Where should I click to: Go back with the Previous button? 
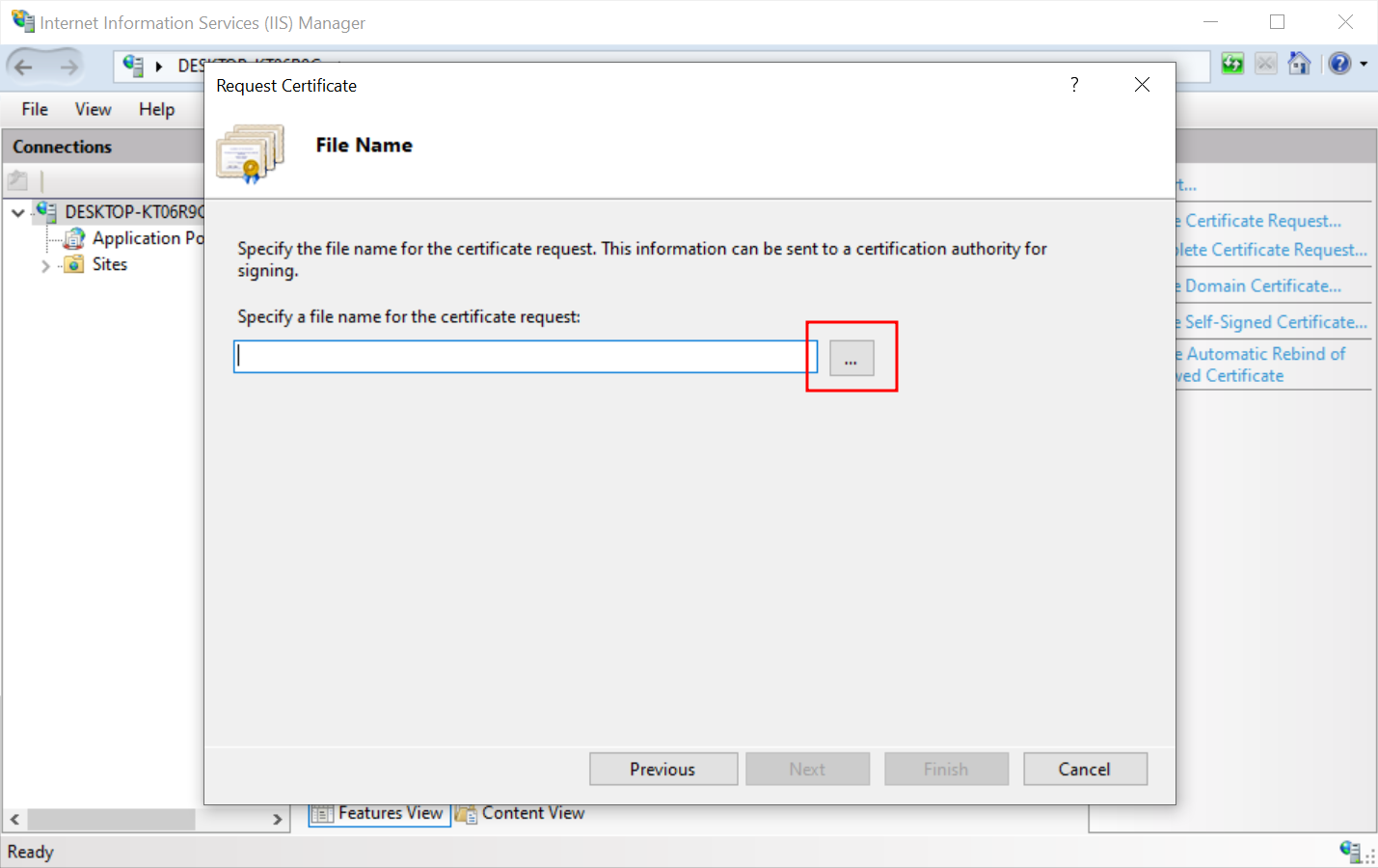click(663, 769)
